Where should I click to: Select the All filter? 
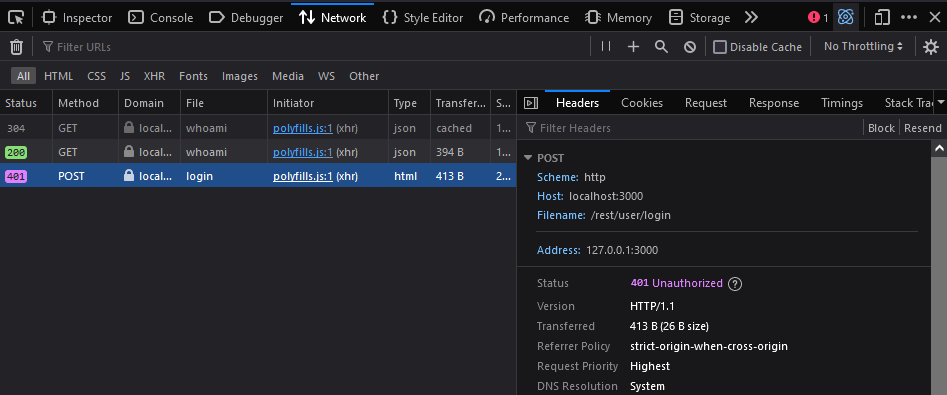coord(24,76)
